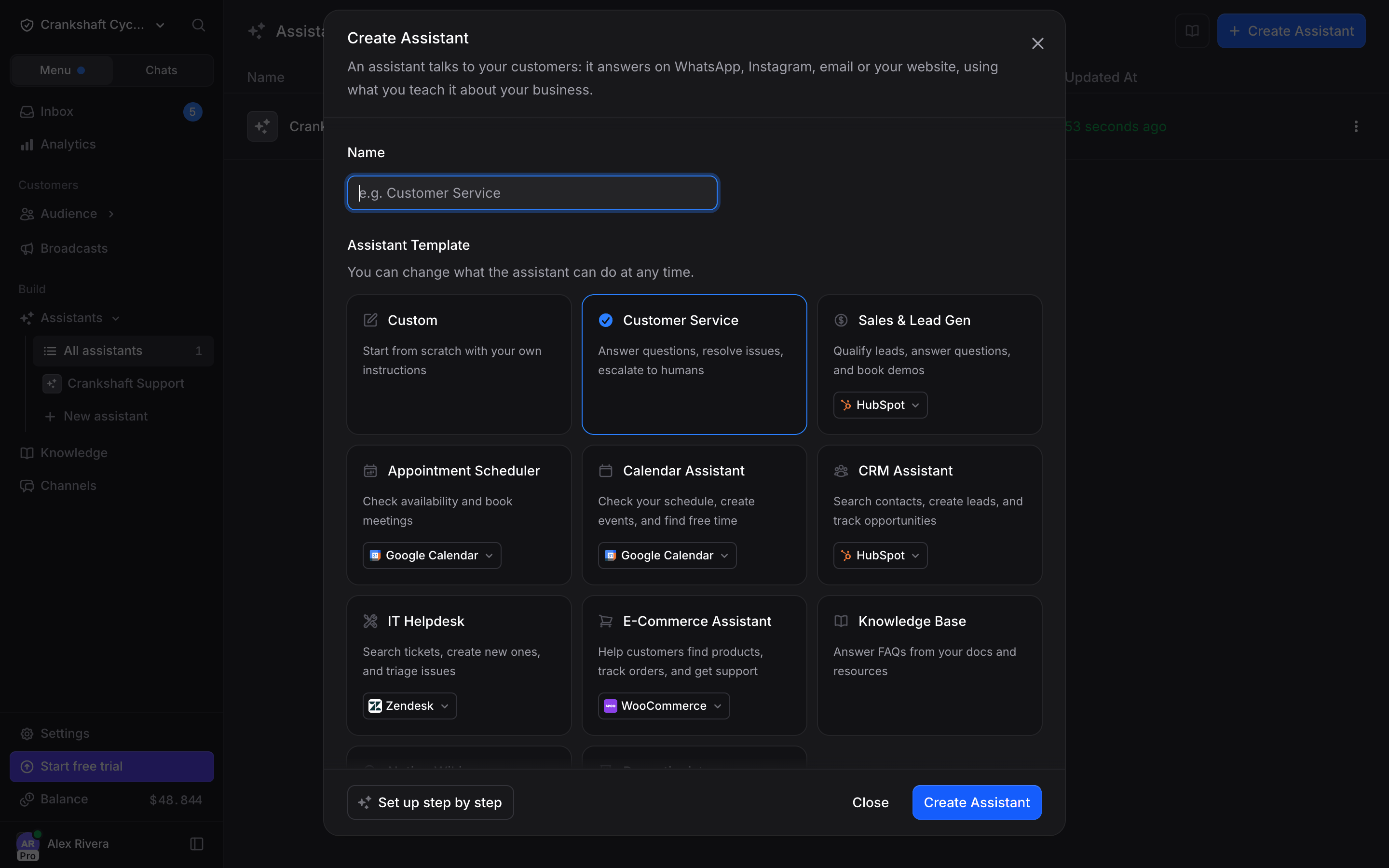
Task: Open HubSpot dropdown in Sales & Lead Gen
Action: 880,405
